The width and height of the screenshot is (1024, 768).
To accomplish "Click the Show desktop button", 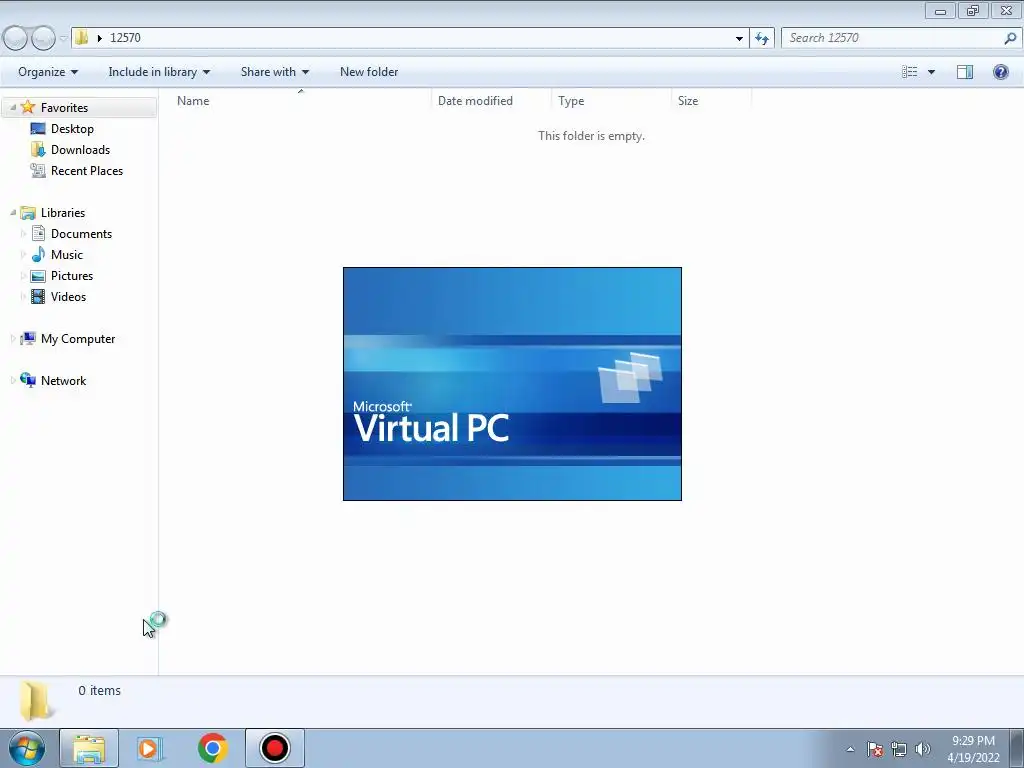I will click(1017, 748).
